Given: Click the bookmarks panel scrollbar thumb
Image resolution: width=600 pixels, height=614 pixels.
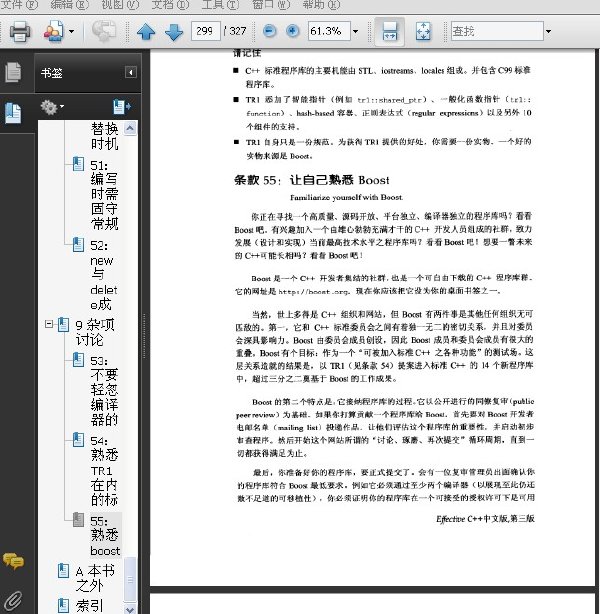Looking at the screenshot, I should coord(130,579).
